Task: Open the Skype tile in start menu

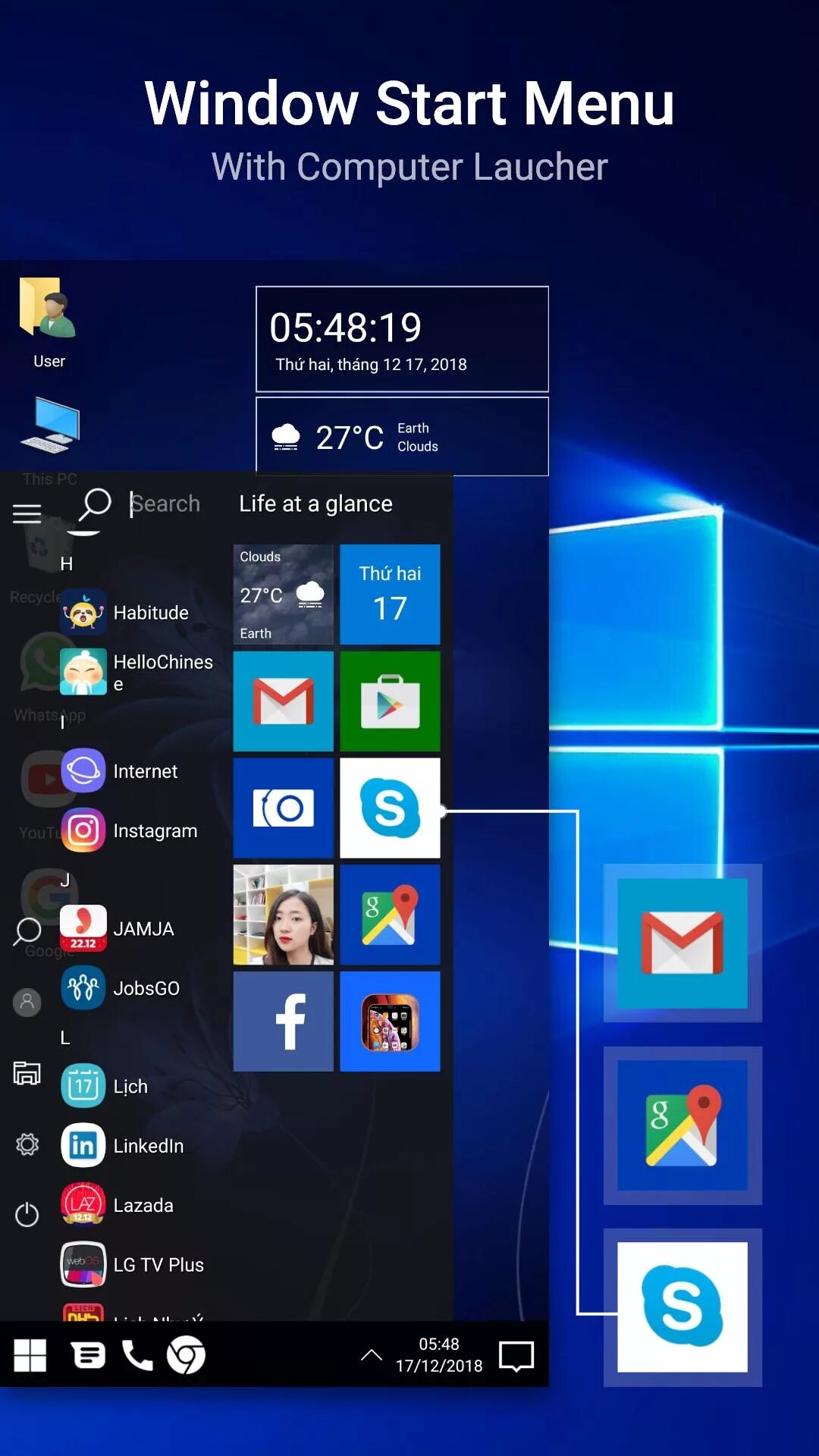Action: click(x=390, y=808)
